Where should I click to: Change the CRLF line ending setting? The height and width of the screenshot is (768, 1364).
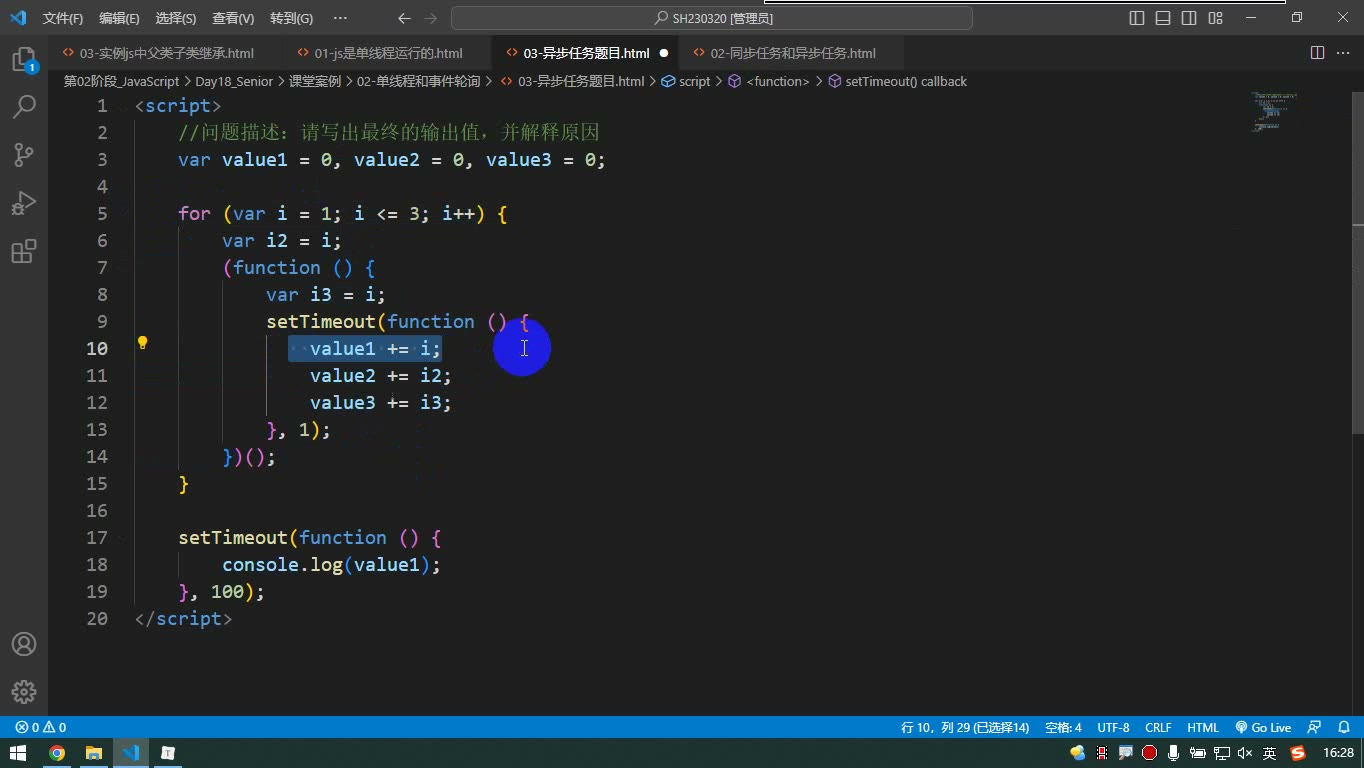tap(1158, 727)
